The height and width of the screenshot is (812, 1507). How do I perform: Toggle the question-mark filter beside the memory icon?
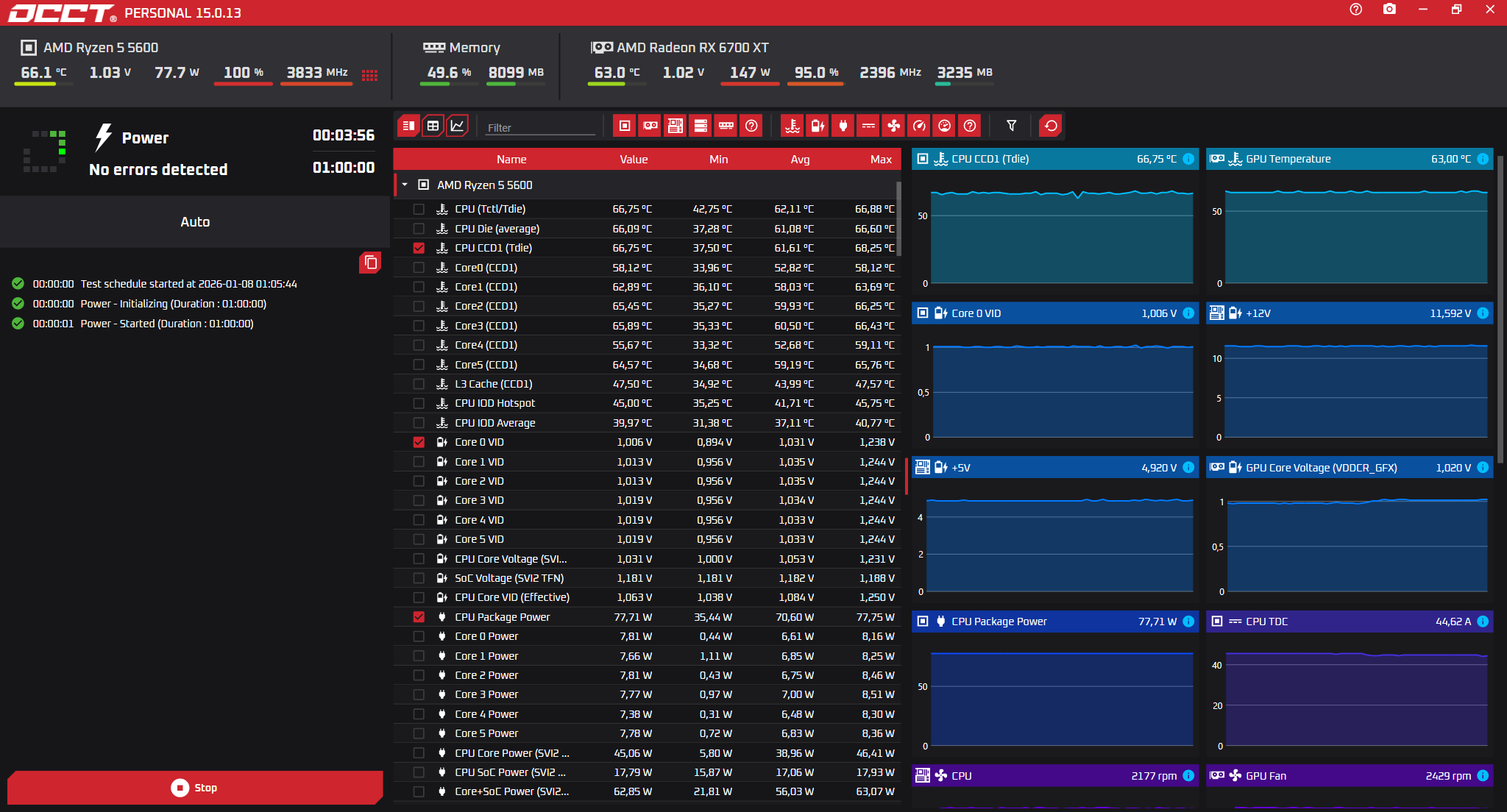point(751,126)
